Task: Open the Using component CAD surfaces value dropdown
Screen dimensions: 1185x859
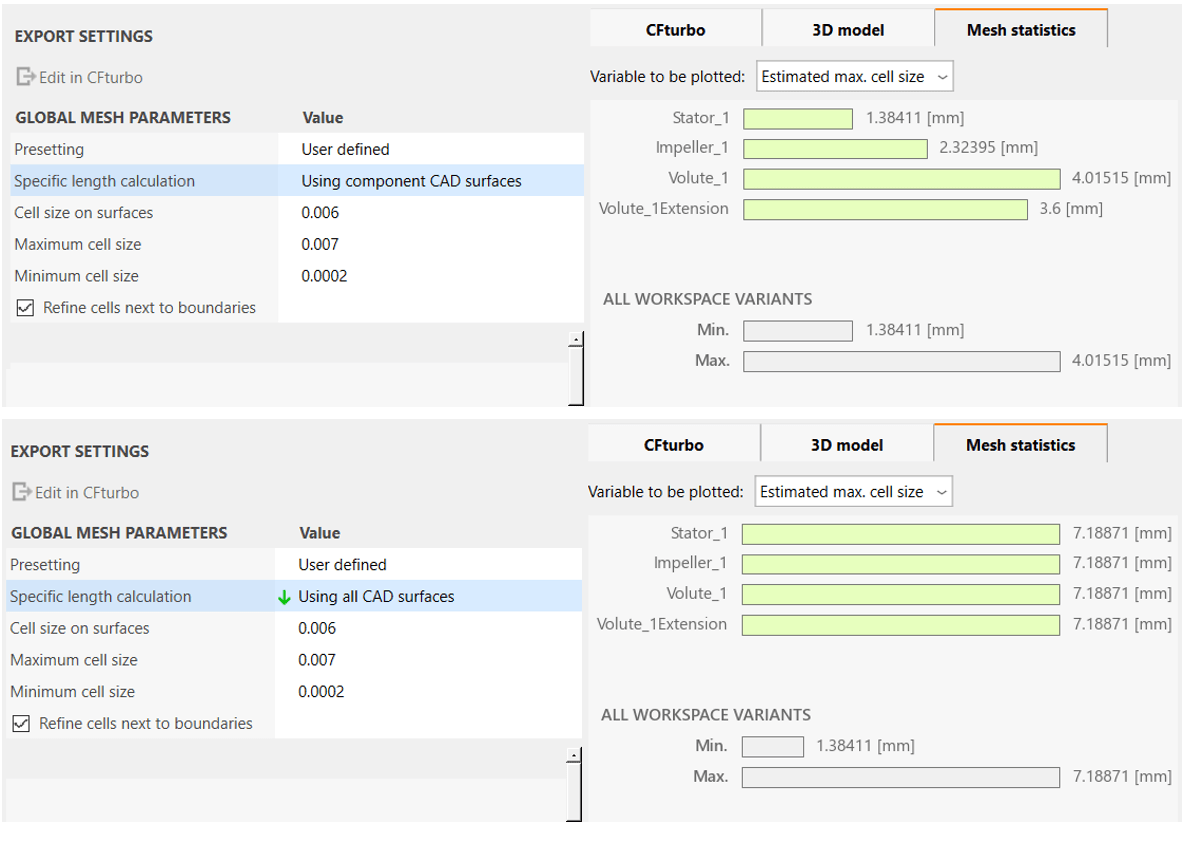Action: (431, 181)
